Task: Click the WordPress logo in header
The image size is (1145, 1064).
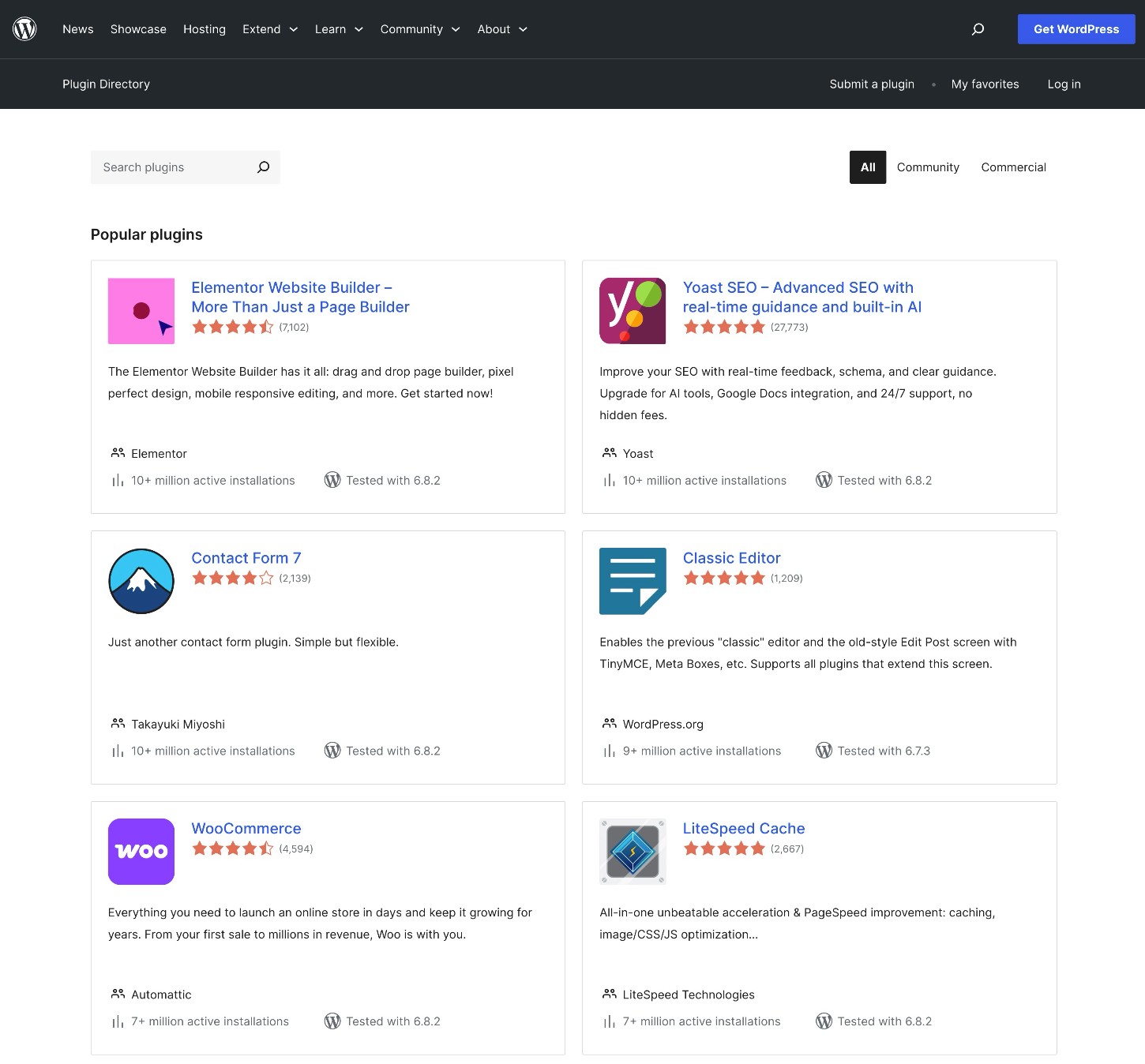Action: 24,29
